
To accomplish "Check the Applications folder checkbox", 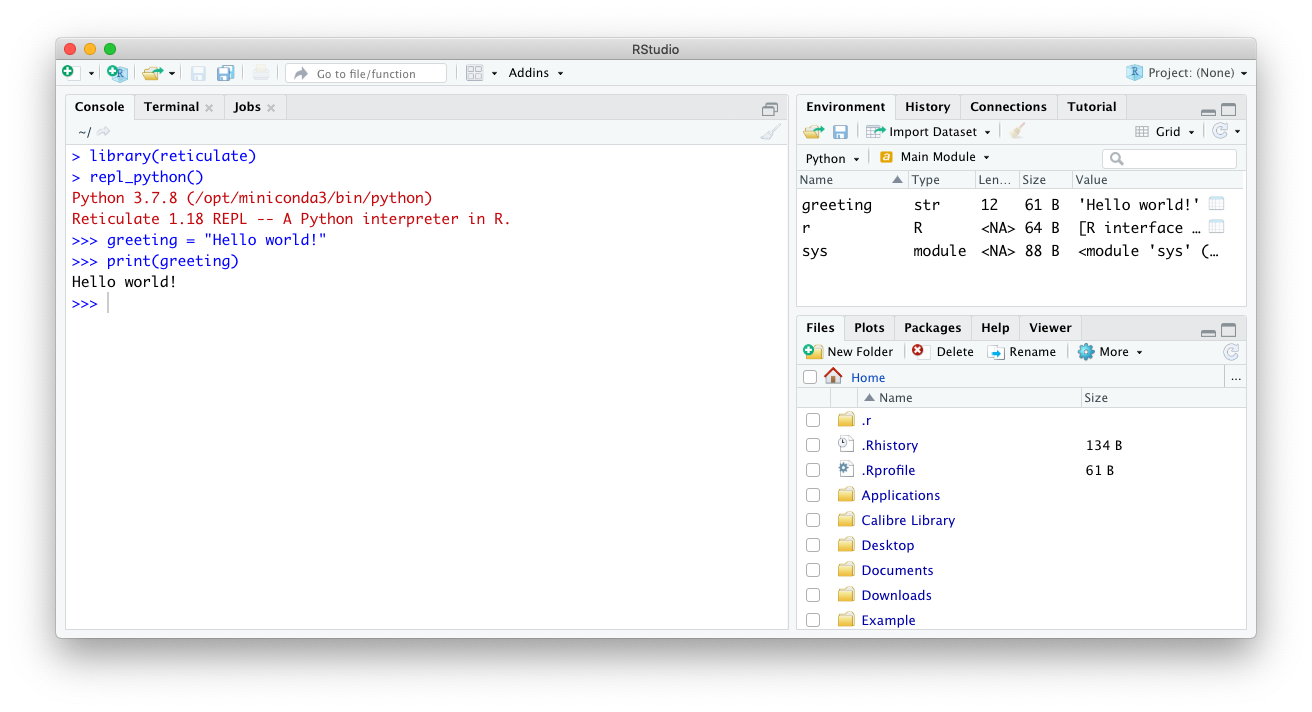I will (x=813, y=495).
